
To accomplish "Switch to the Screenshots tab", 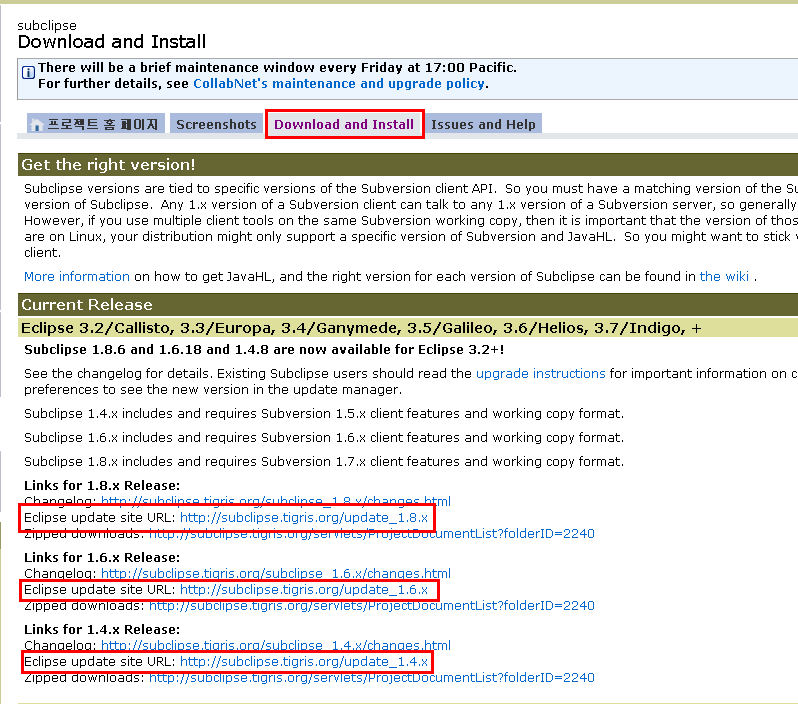I will 216,125.
